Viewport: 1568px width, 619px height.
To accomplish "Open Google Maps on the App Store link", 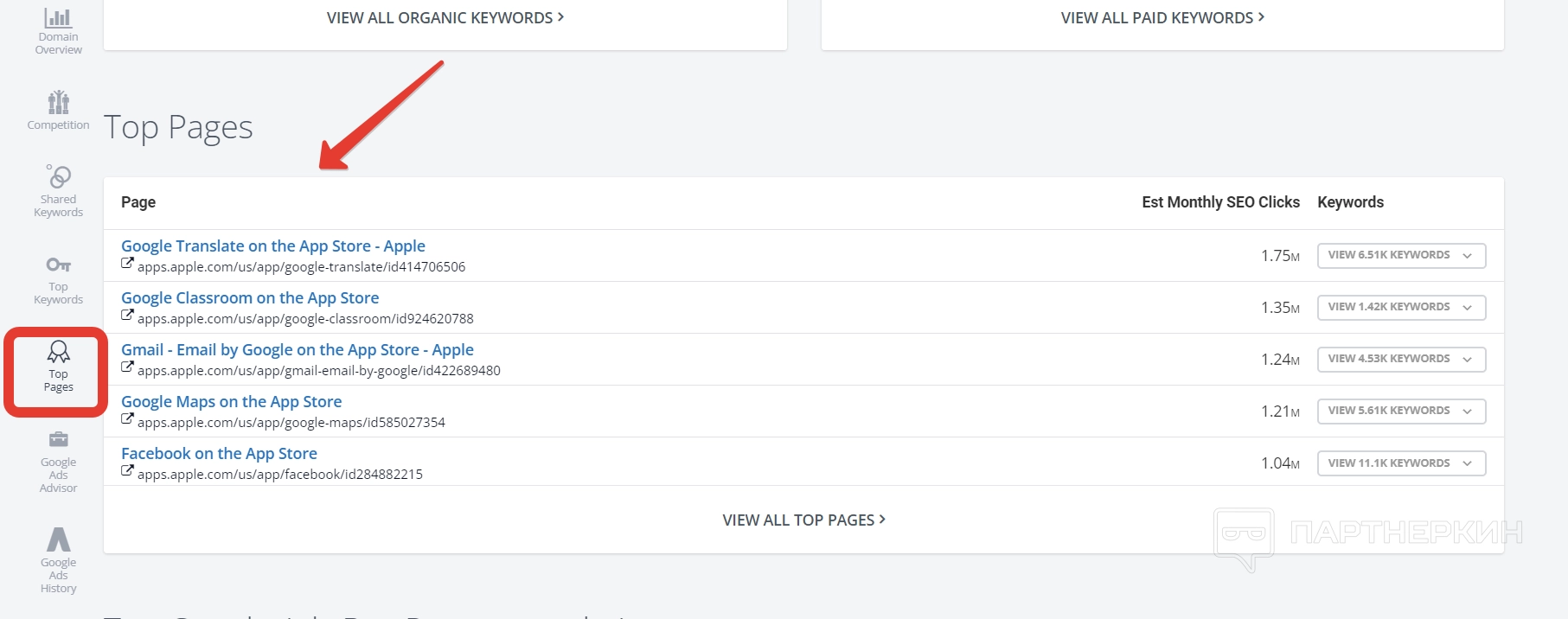I will click(x=231, y=402).
